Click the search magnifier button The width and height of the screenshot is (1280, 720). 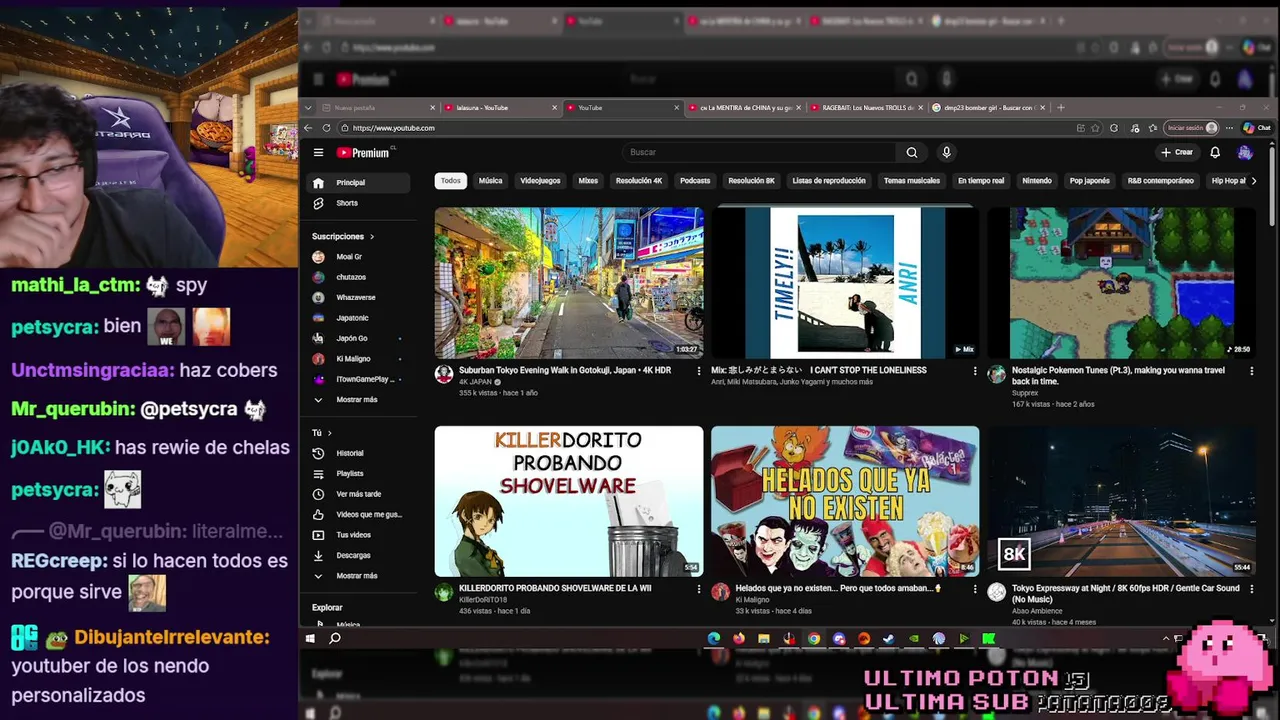(911, 152)
